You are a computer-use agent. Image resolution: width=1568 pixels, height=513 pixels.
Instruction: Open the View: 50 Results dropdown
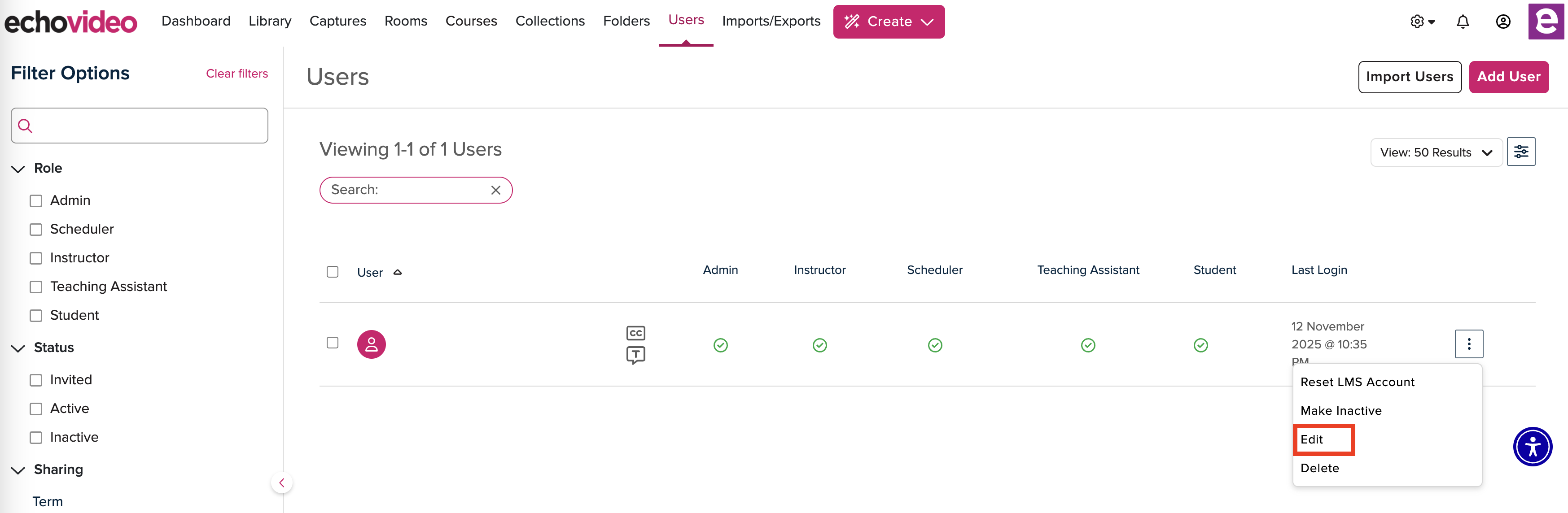1435,152
